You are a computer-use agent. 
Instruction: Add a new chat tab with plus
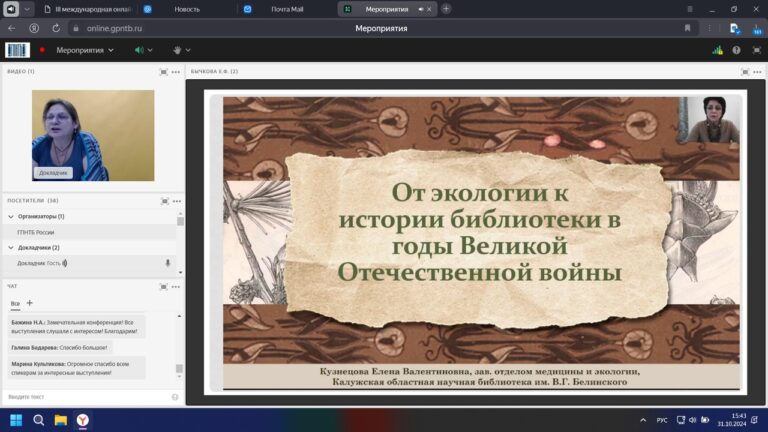click(x=30, y=303)
